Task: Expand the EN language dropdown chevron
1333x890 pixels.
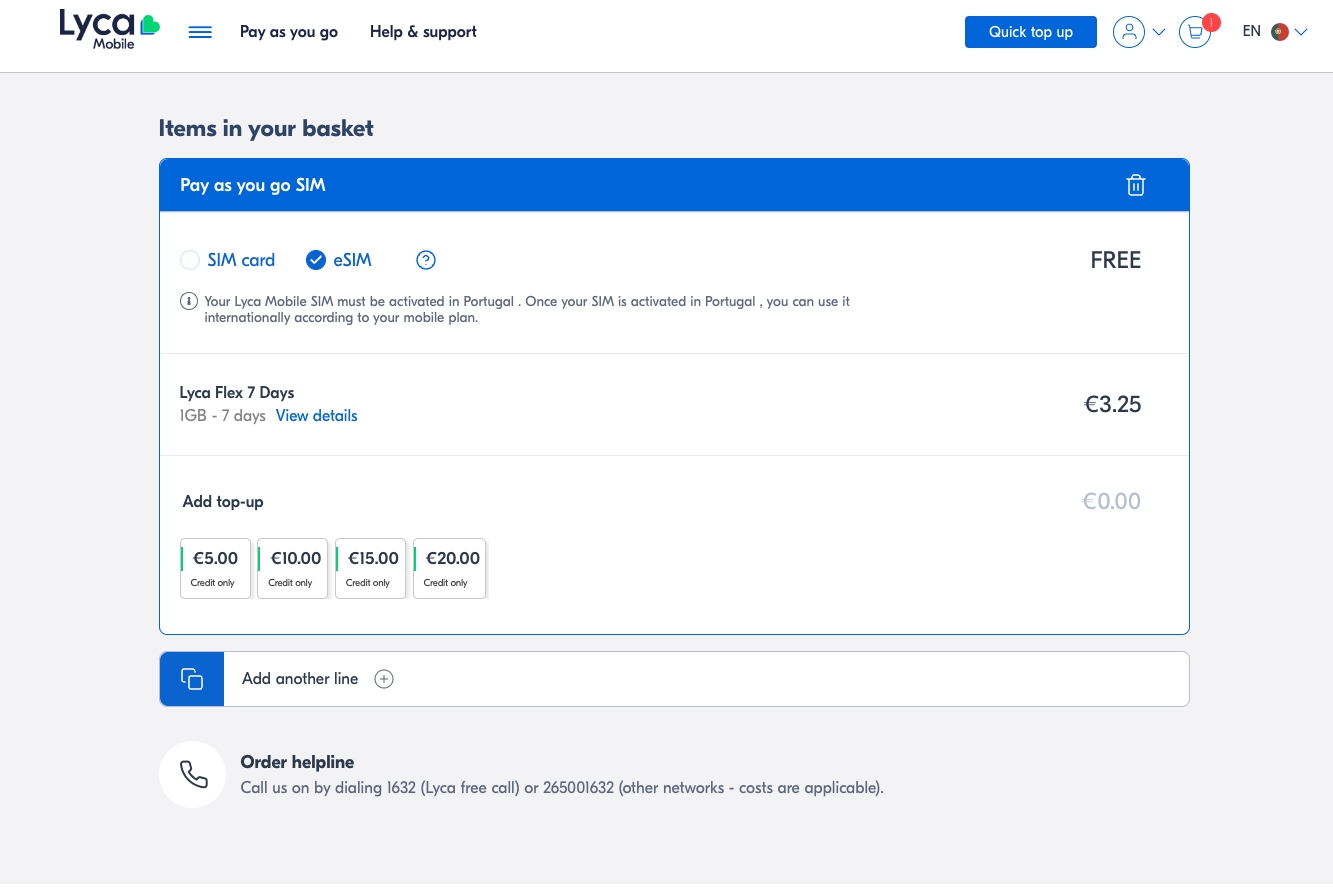Action: pos(1301,32)
